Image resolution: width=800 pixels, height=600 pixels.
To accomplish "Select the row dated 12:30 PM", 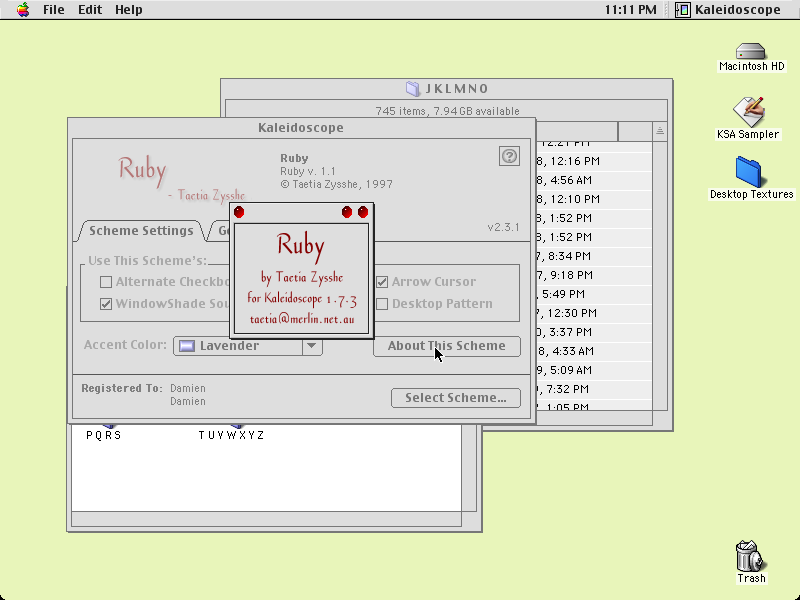I will (593, 313).
